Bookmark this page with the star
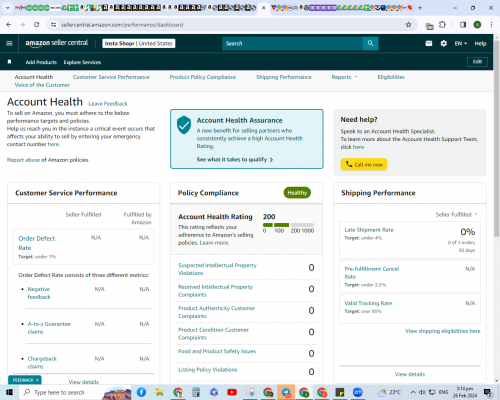500x400 pixels. pos(408,25)
